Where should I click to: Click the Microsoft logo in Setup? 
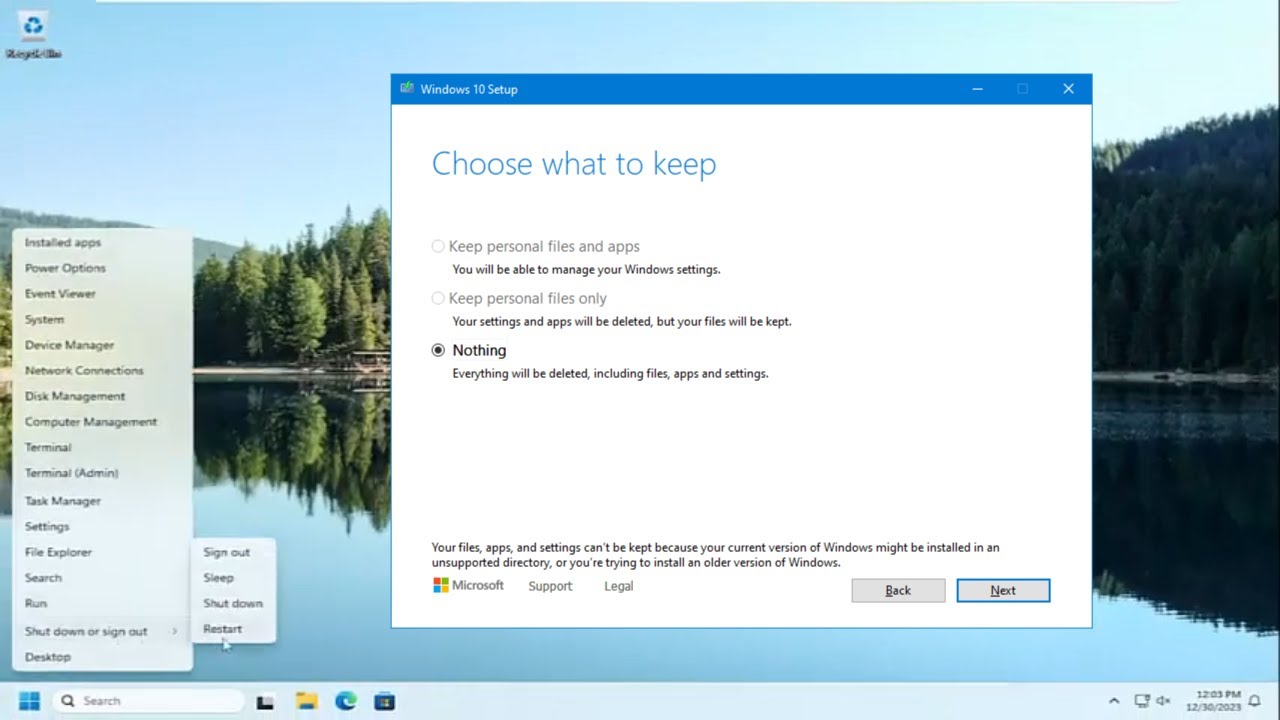(468, 585)
